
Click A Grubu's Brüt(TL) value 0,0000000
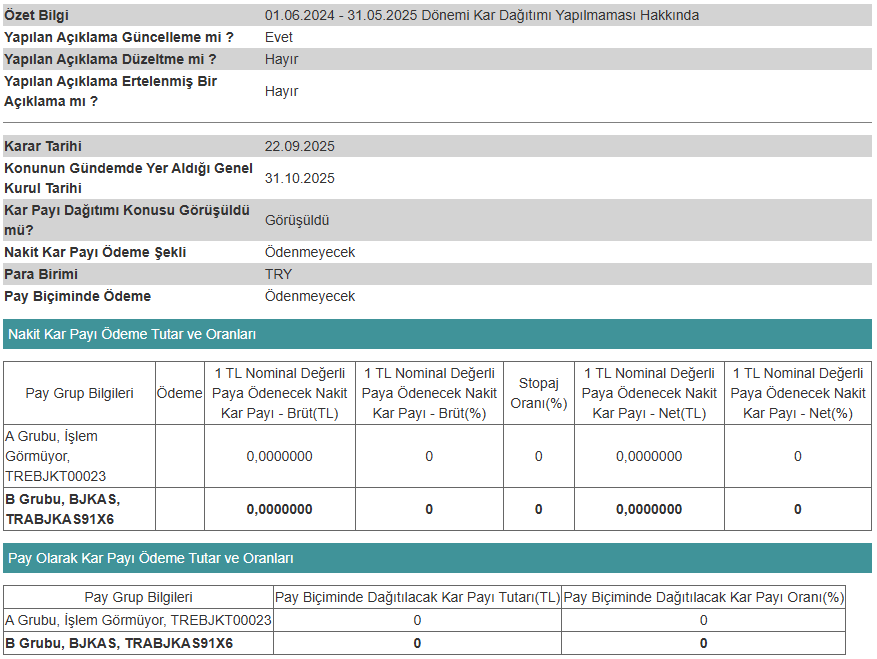[279, 456]
